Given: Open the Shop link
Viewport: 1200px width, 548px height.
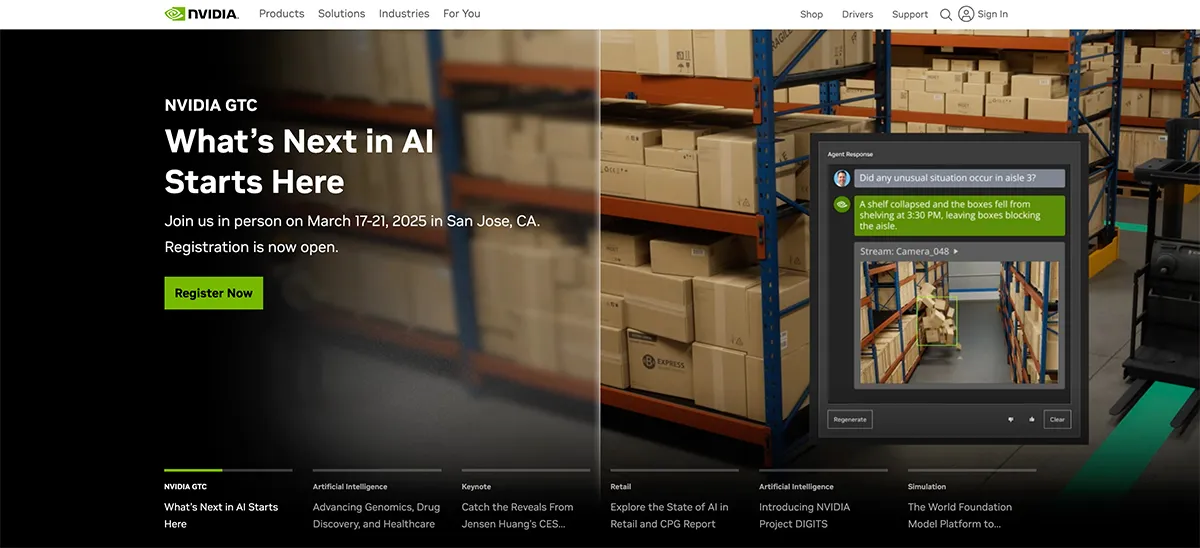Looking at the screenshot, I should [x=811, y=14].
